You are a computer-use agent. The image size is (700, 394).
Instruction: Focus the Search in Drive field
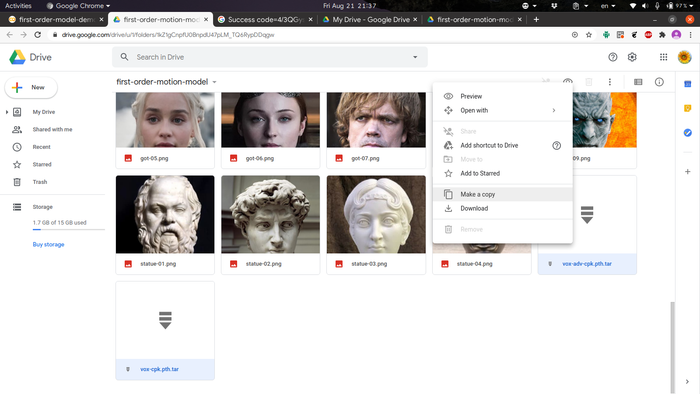point(270,57)
